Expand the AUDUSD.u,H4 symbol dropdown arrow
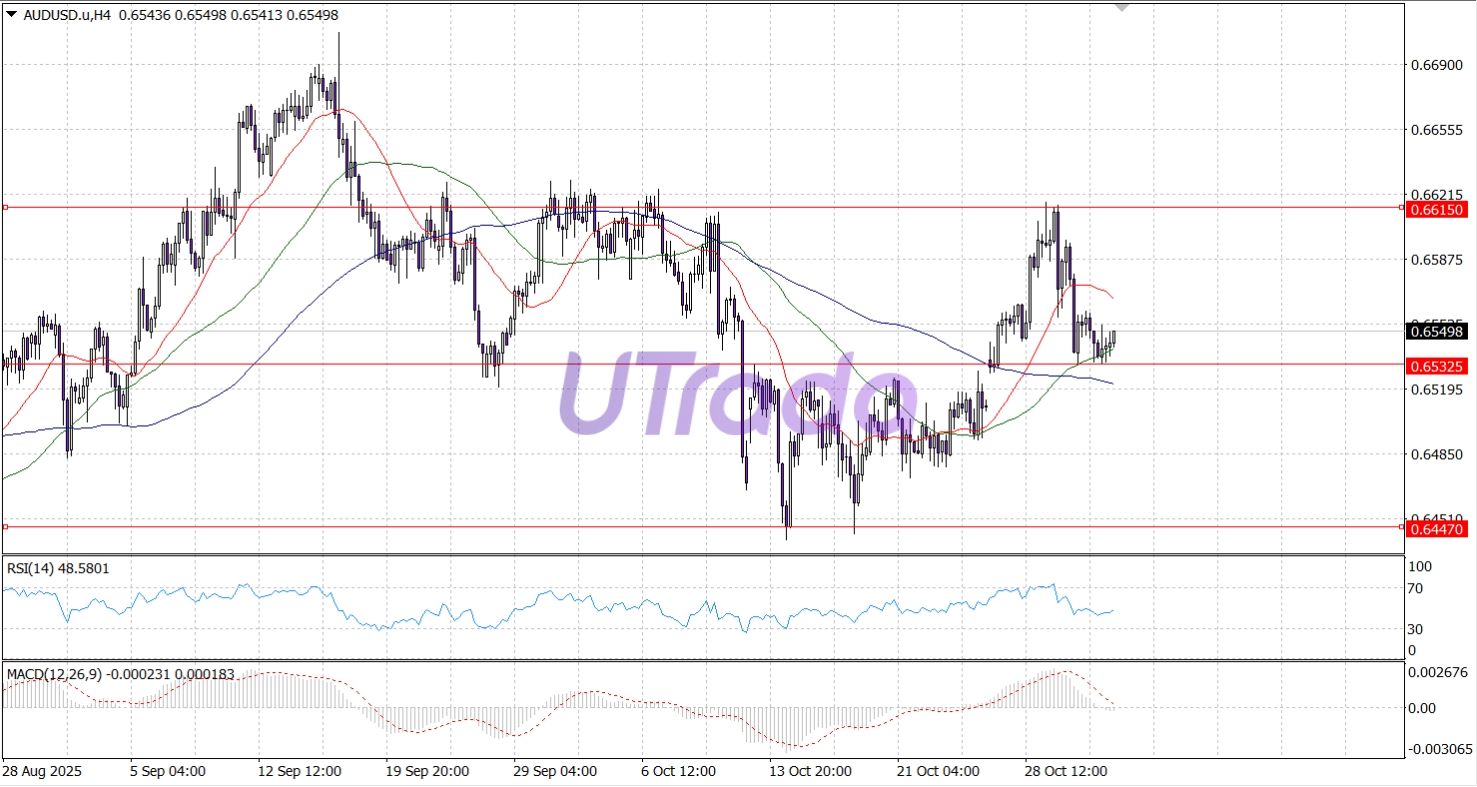 [x=10, y=16]
